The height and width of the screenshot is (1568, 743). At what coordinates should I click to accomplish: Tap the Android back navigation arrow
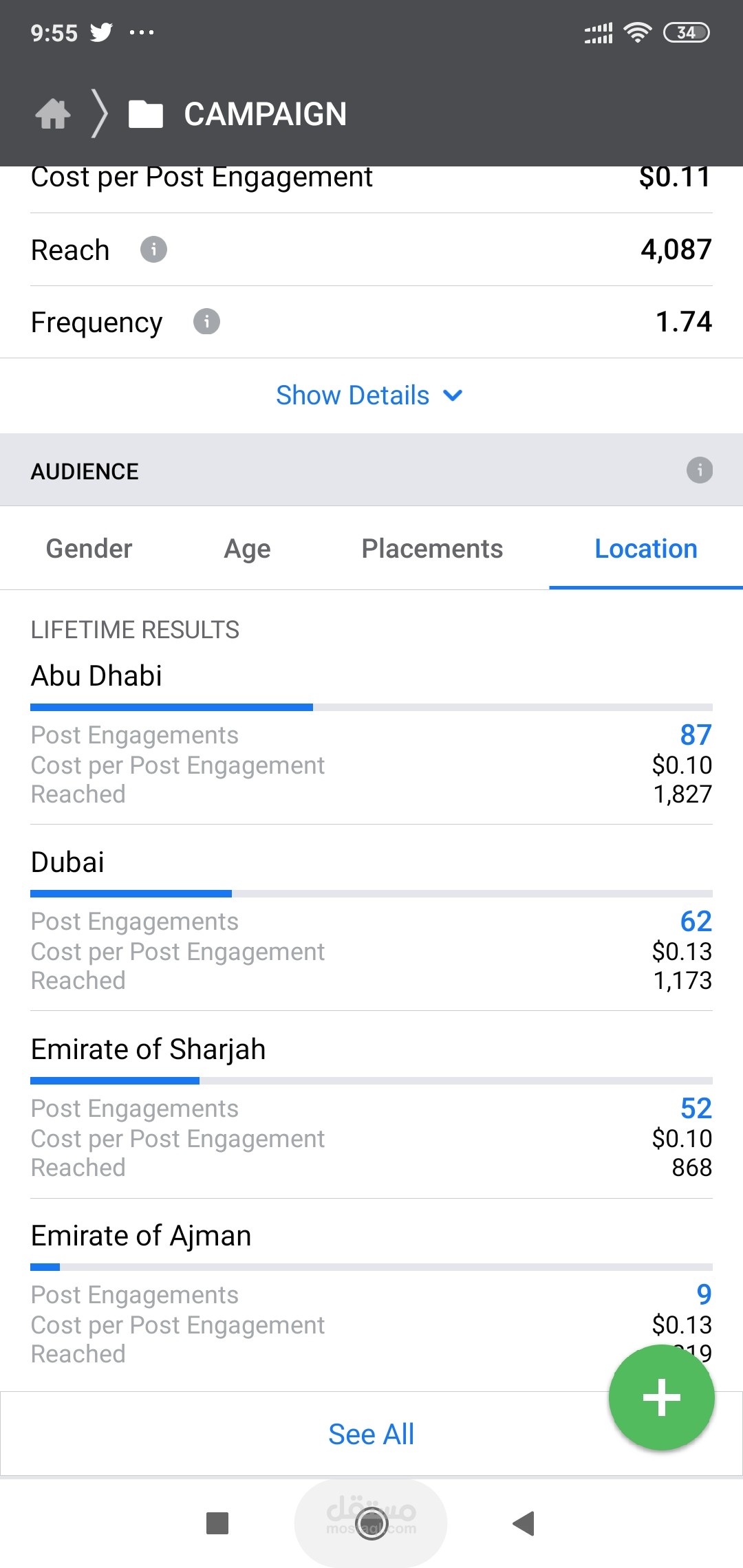(524, 1523)
